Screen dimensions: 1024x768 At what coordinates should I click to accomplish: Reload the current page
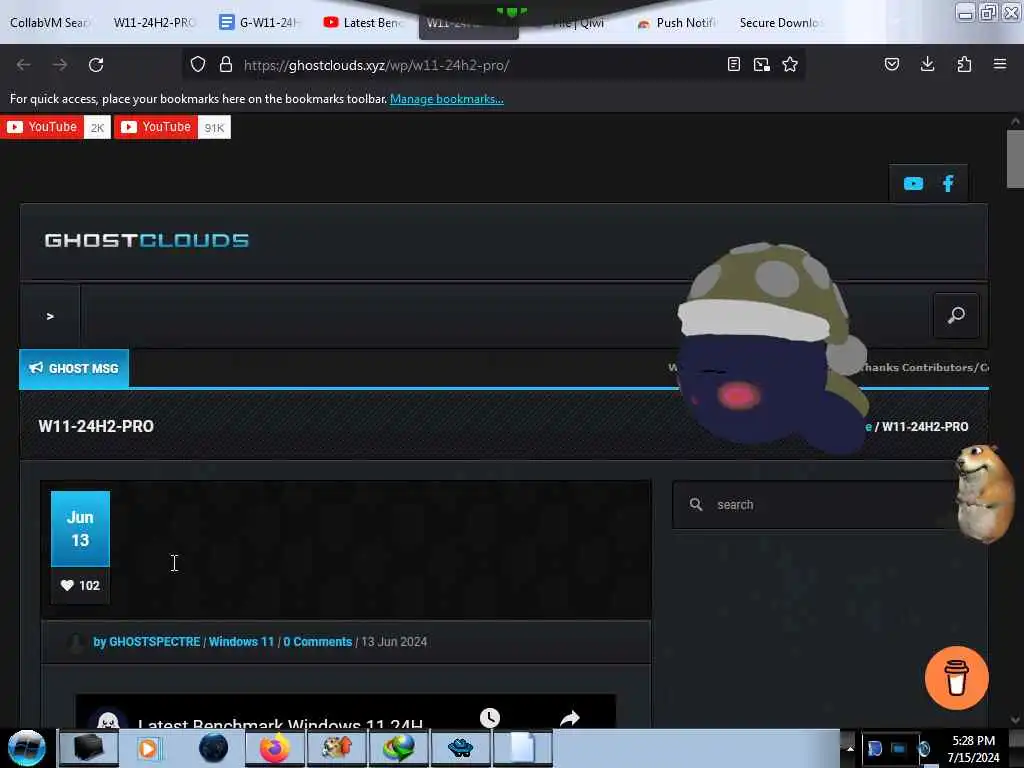96,65
